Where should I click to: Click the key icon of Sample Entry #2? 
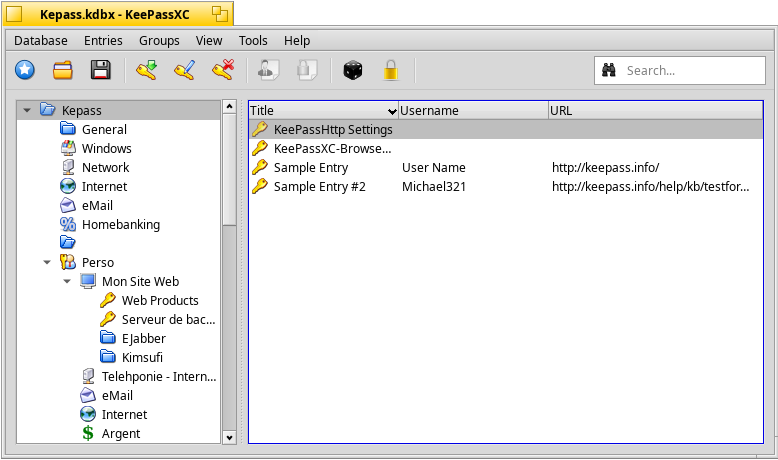(259, 186)
